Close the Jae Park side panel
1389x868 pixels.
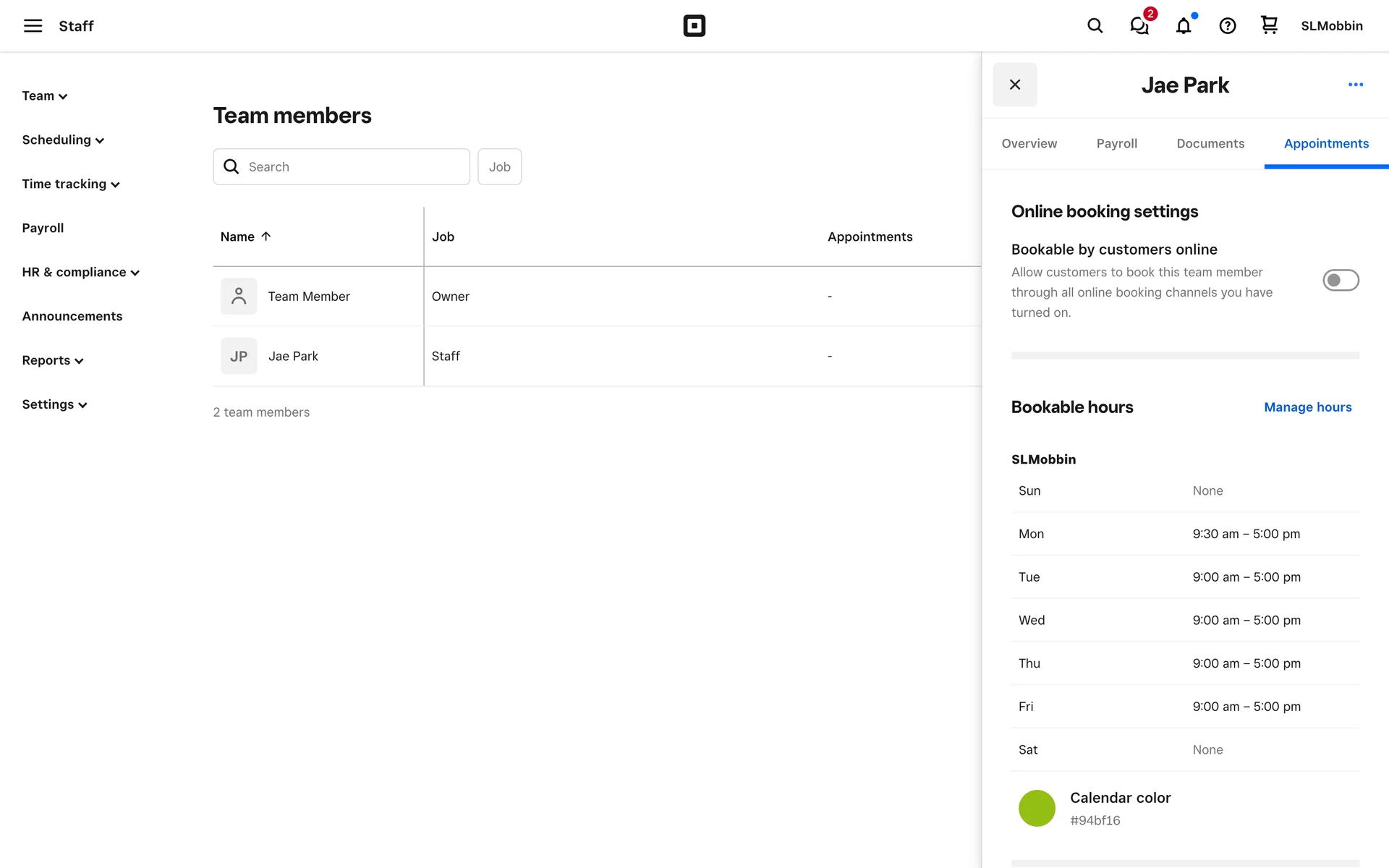[x=1014, y=85]
